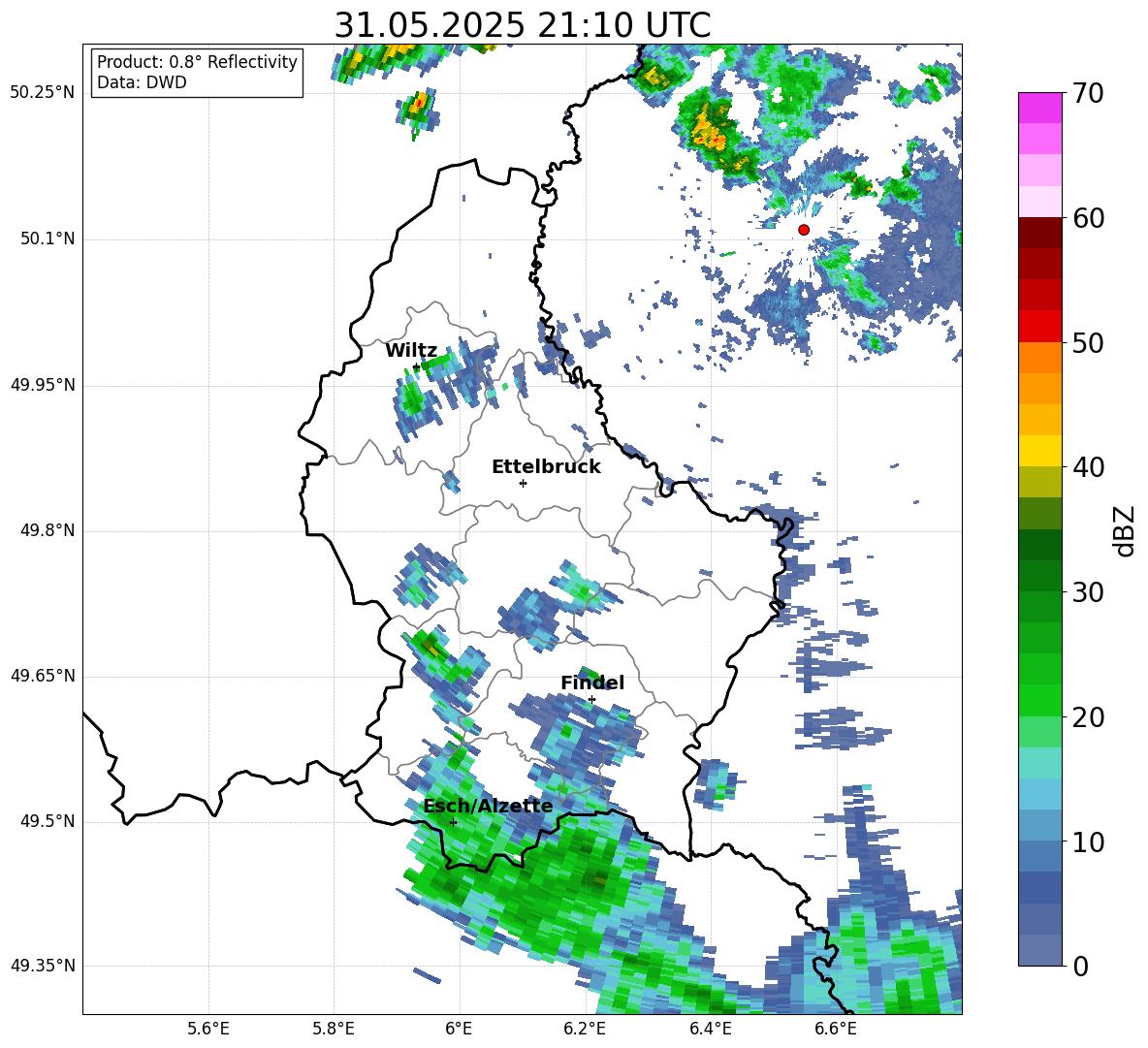The height and width of the screenshot is (1048, 1148).
Task: Click the 70 colorbar tick label
Action: tap(1087, 93)
